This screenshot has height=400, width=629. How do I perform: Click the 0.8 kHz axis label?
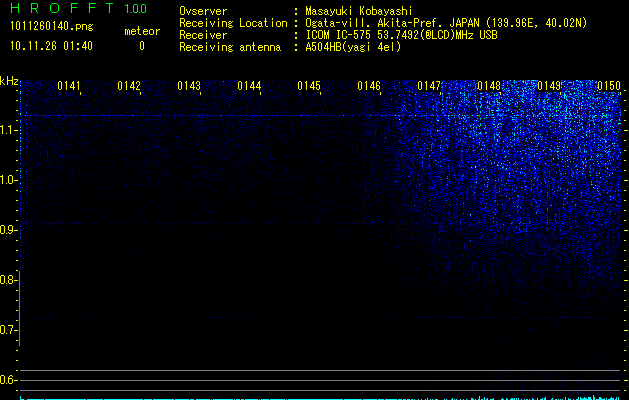(8, 280)
